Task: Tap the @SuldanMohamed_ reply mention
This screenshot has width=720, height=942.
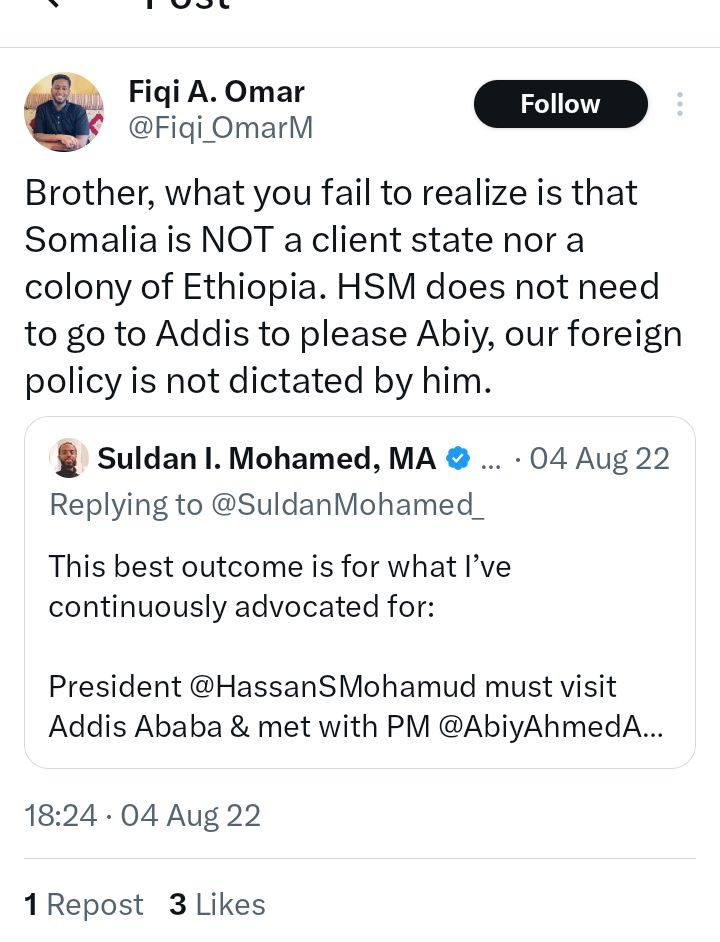Action: click(x=347, y=505)
